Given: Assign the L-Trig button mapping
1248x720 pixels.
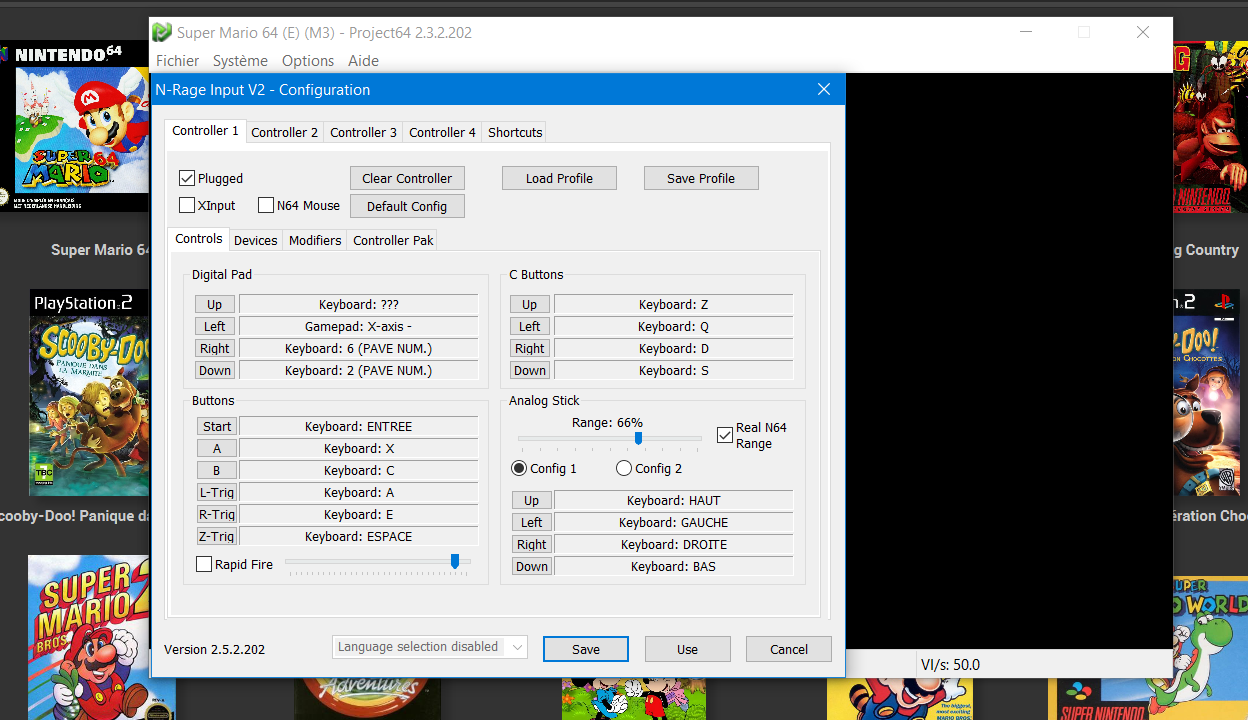Looking at the screenshot, I should (217, 492).
